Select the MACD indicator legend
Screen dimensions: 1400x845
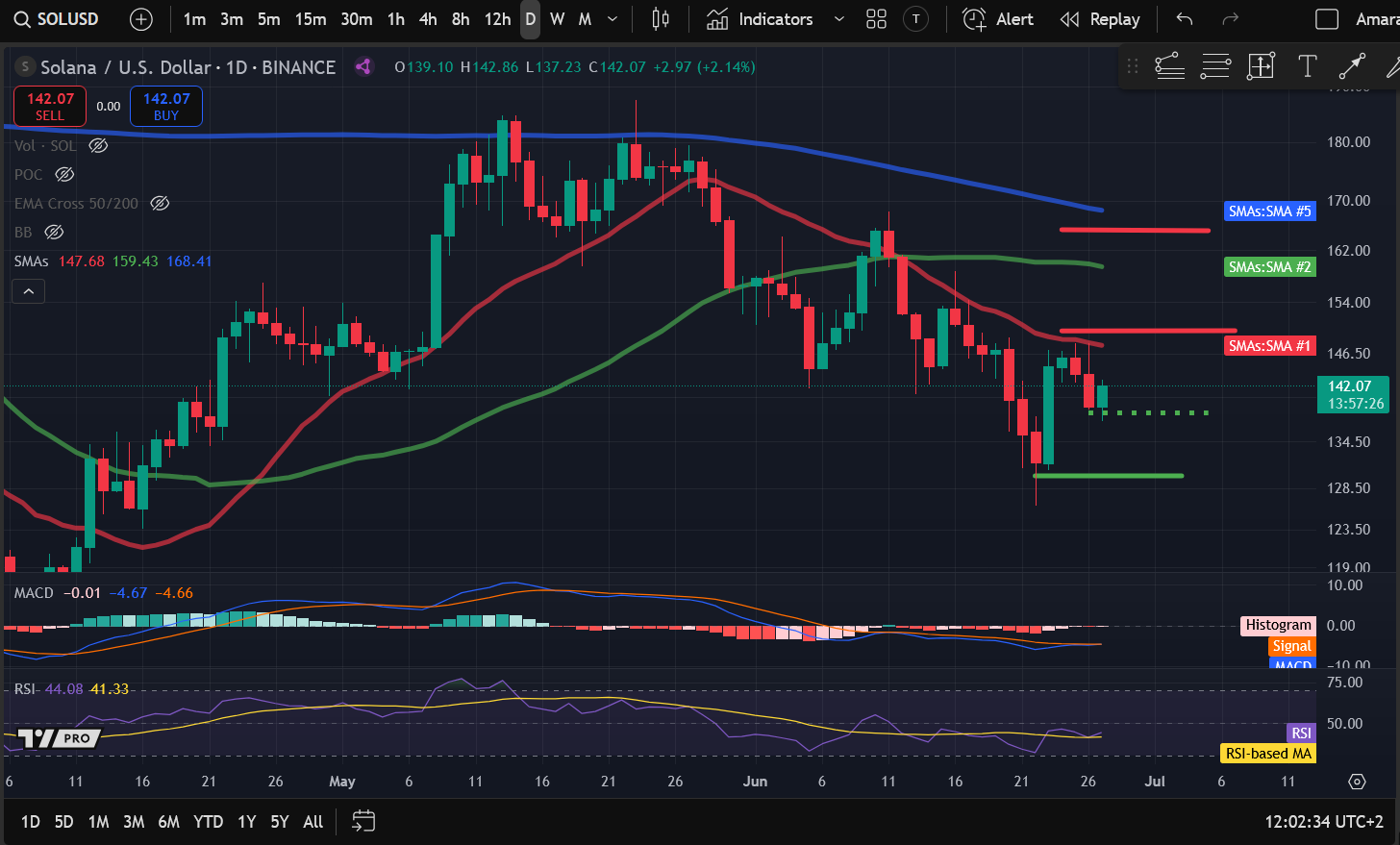coord(34,593)
